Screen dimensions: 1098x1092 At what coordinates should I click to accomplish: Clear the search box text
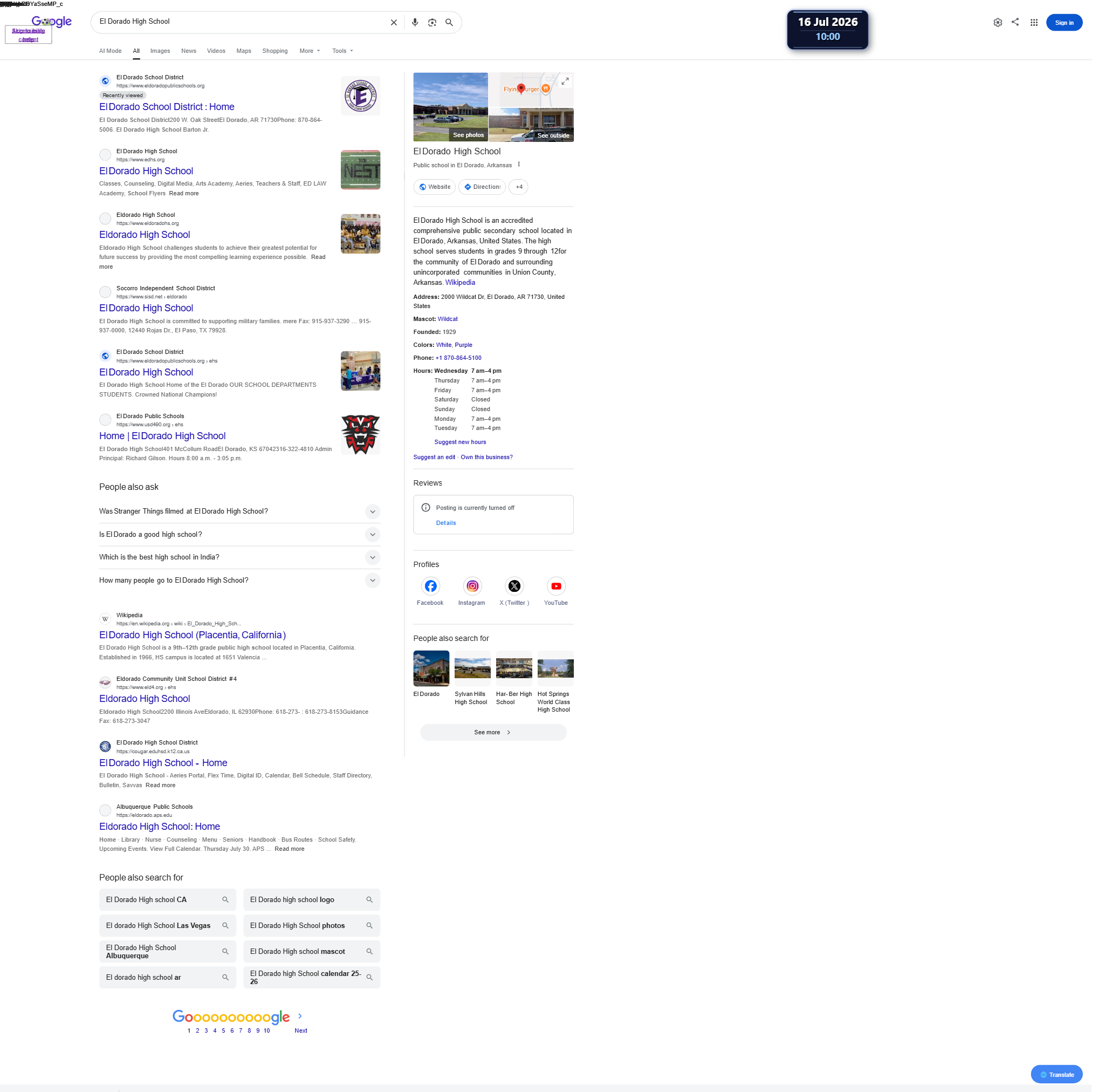point(395,23)
